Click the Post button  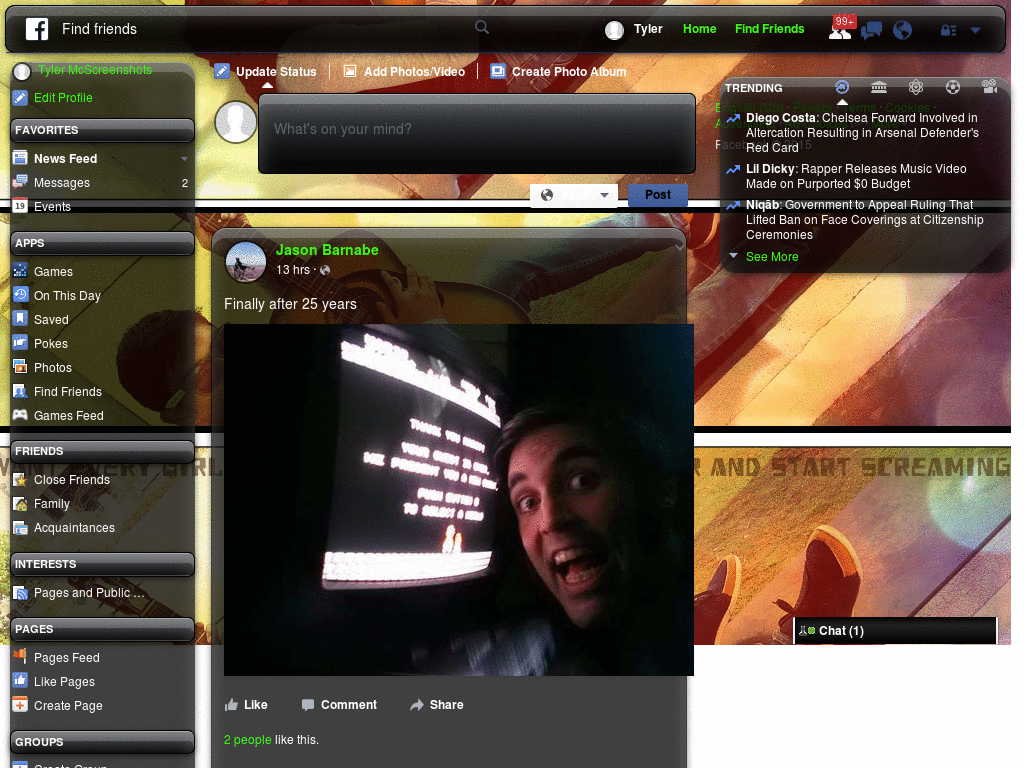[x=658, y=195]
